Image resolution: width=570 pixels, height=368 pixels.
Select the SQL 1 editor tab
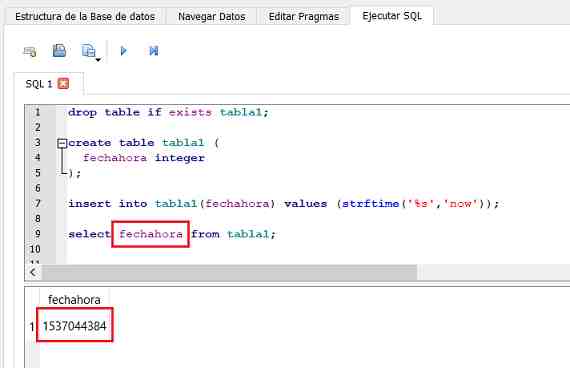pyautogui.click(x=48, y=84)
